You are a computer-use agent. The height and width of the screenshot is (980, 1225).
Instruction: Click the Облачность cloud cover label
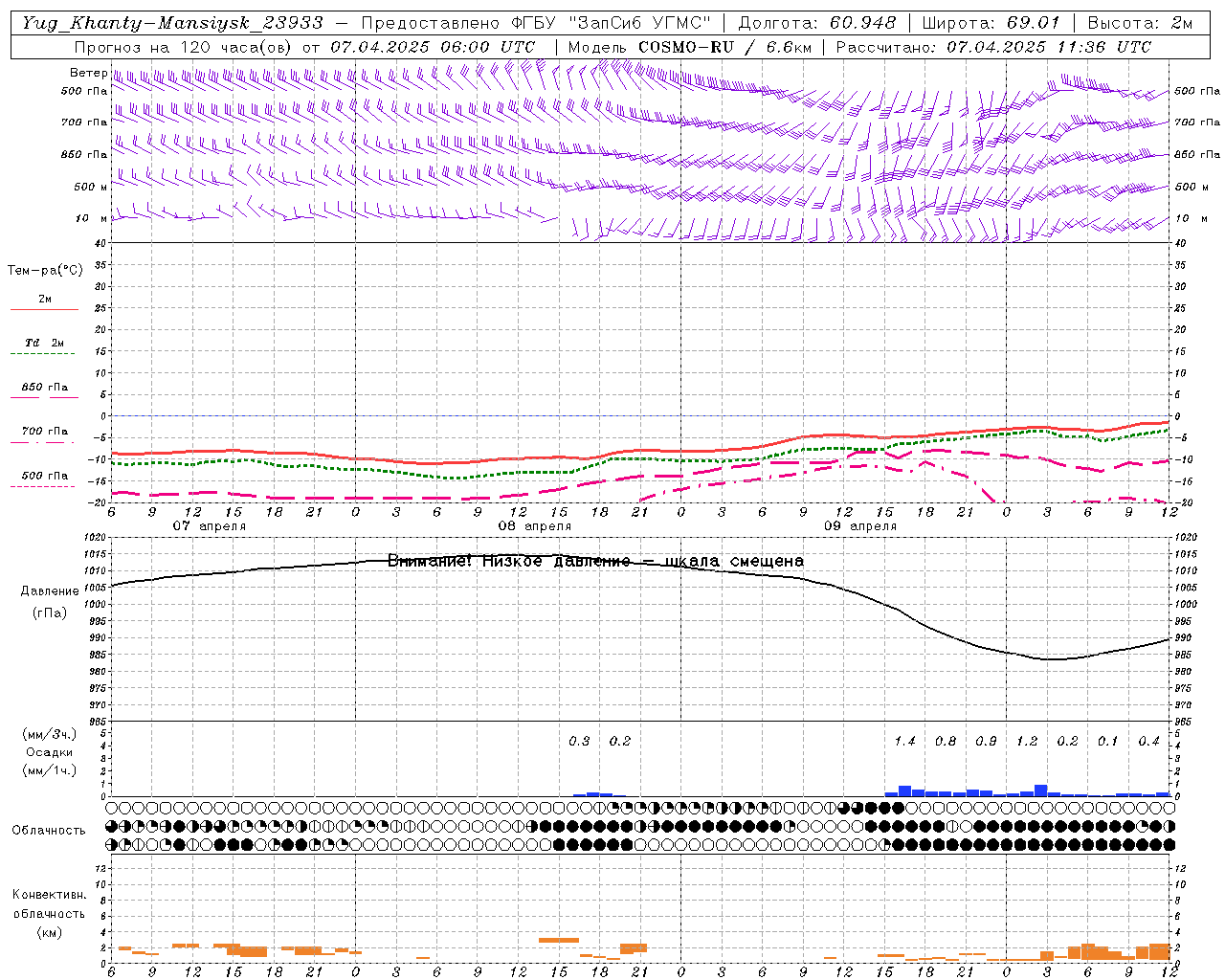tap(49, 831)
